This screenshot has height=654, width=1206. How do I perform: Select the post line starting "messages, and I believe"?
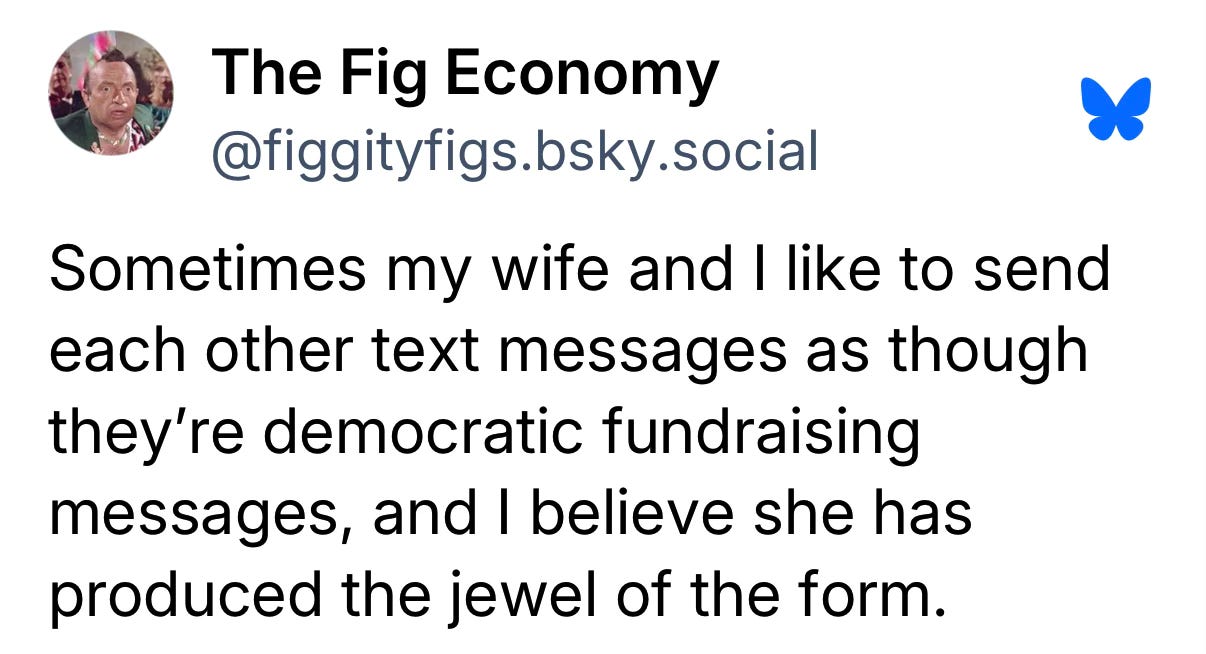[510, 515]
